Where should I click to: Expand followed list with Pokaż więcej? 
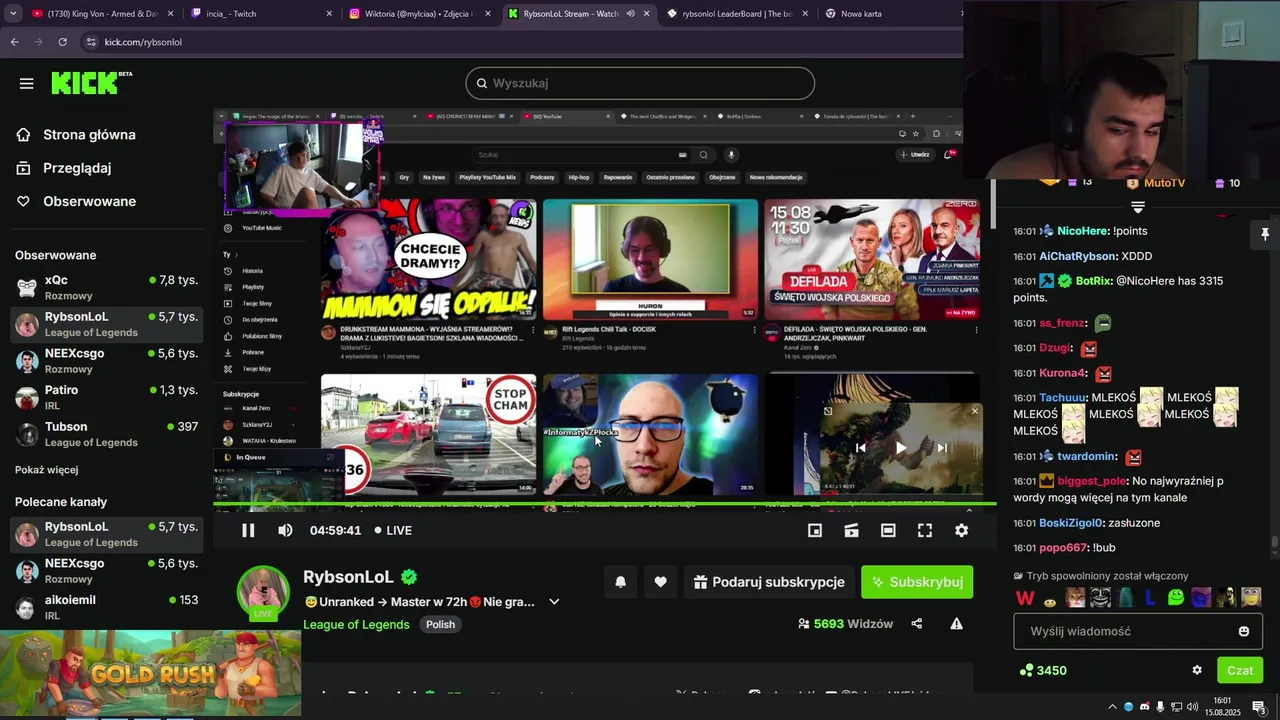[47, 470]
